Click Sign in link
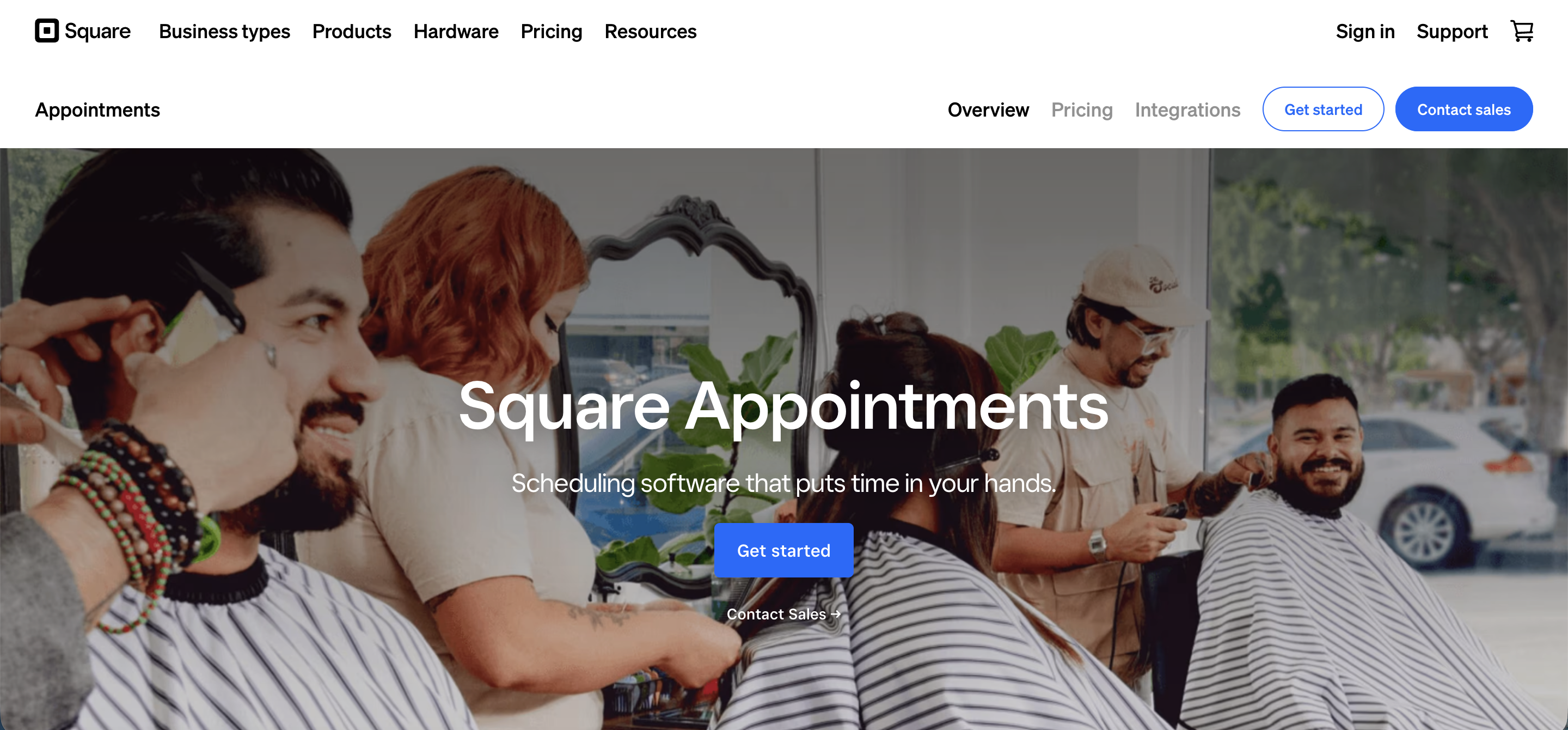This screenshot has height=730, width=1568. tap(1365, 31)
